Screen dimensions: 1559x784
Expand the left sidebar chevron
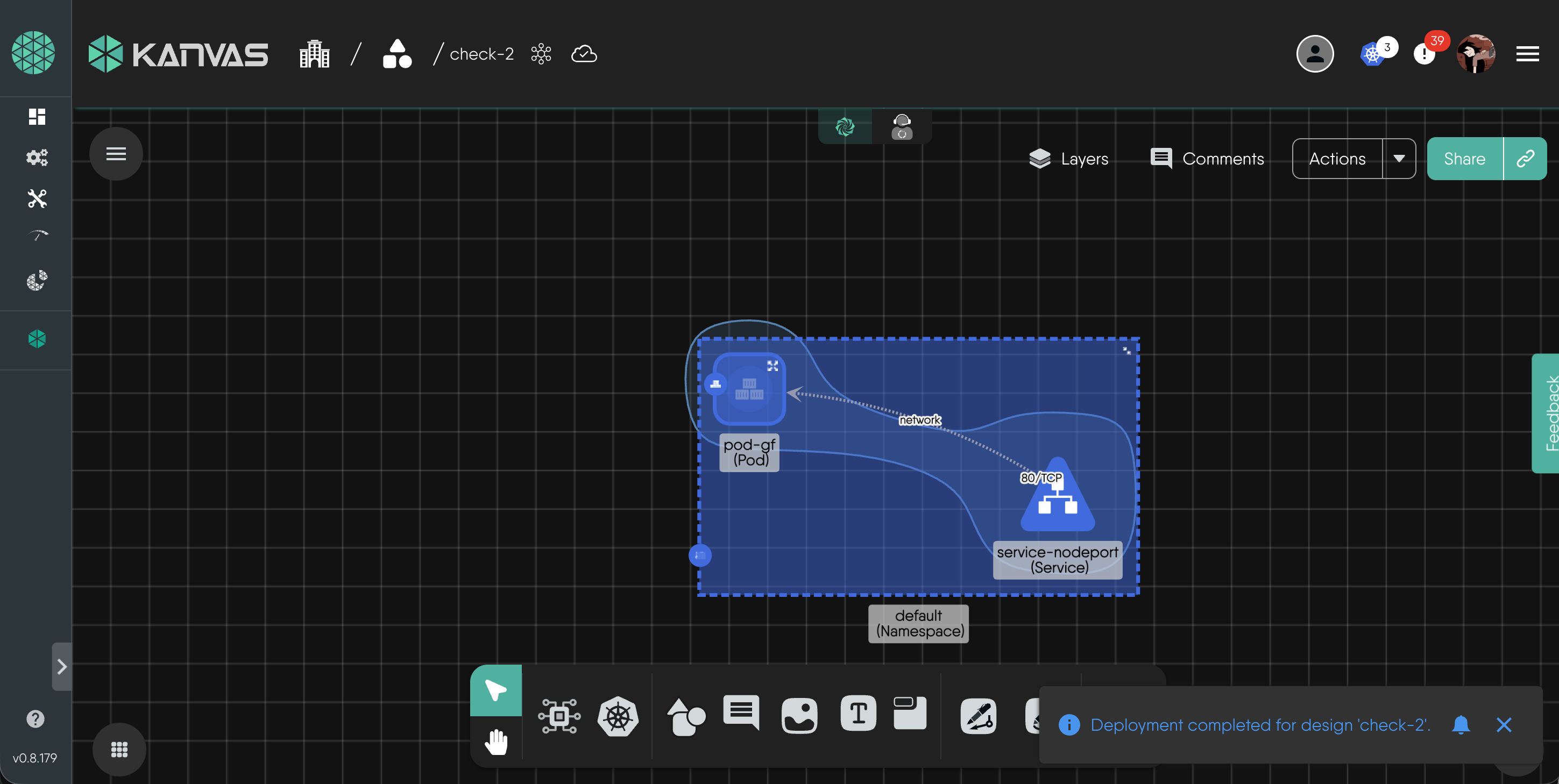(x=62, y=667)
